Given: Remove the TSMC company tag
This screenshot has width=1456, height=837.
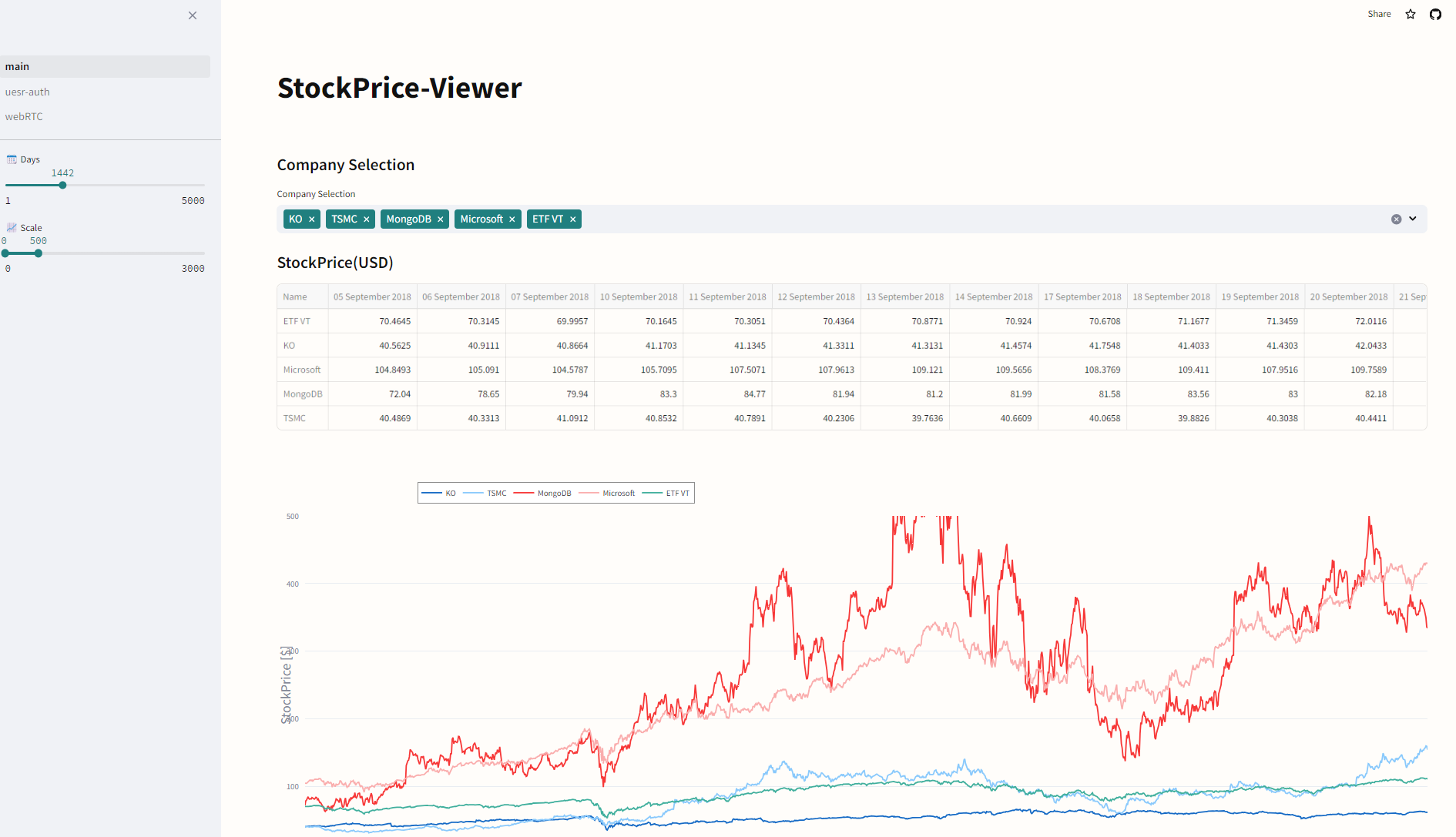Looking at the screenshot, I should (367, 219).
